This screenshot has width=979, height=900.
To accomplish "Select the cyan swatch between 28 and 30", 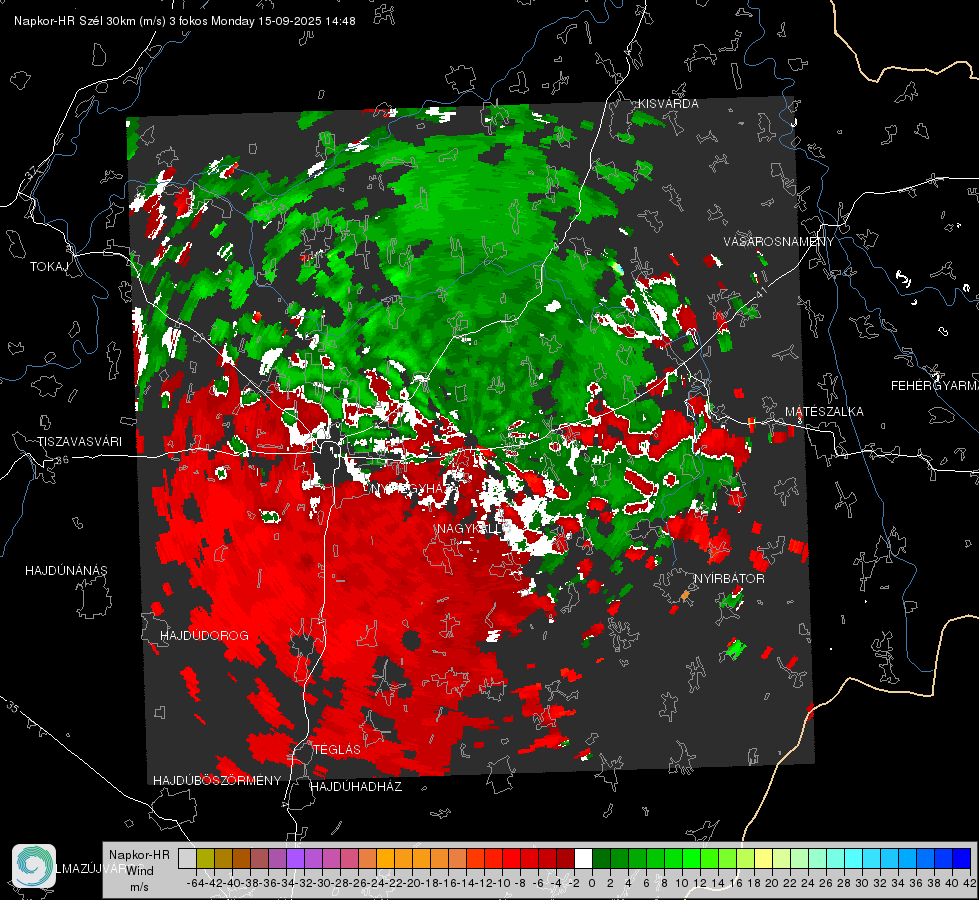I will click(x=854, y=858).
